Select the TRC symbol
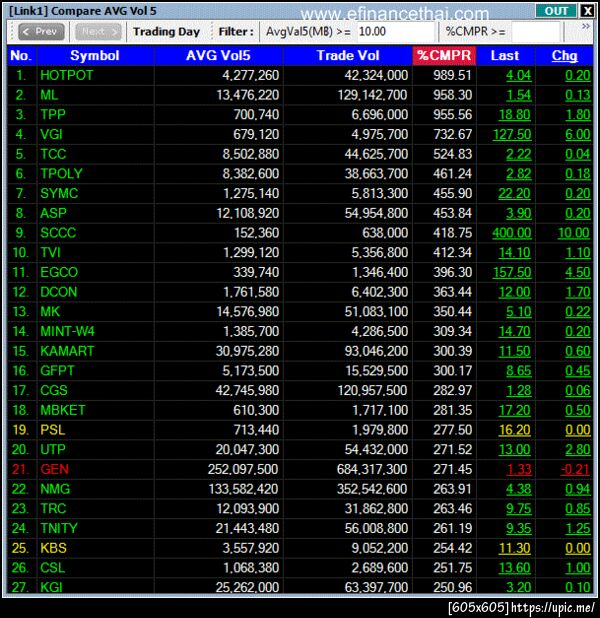600x618 pixels. coord(53,509)
